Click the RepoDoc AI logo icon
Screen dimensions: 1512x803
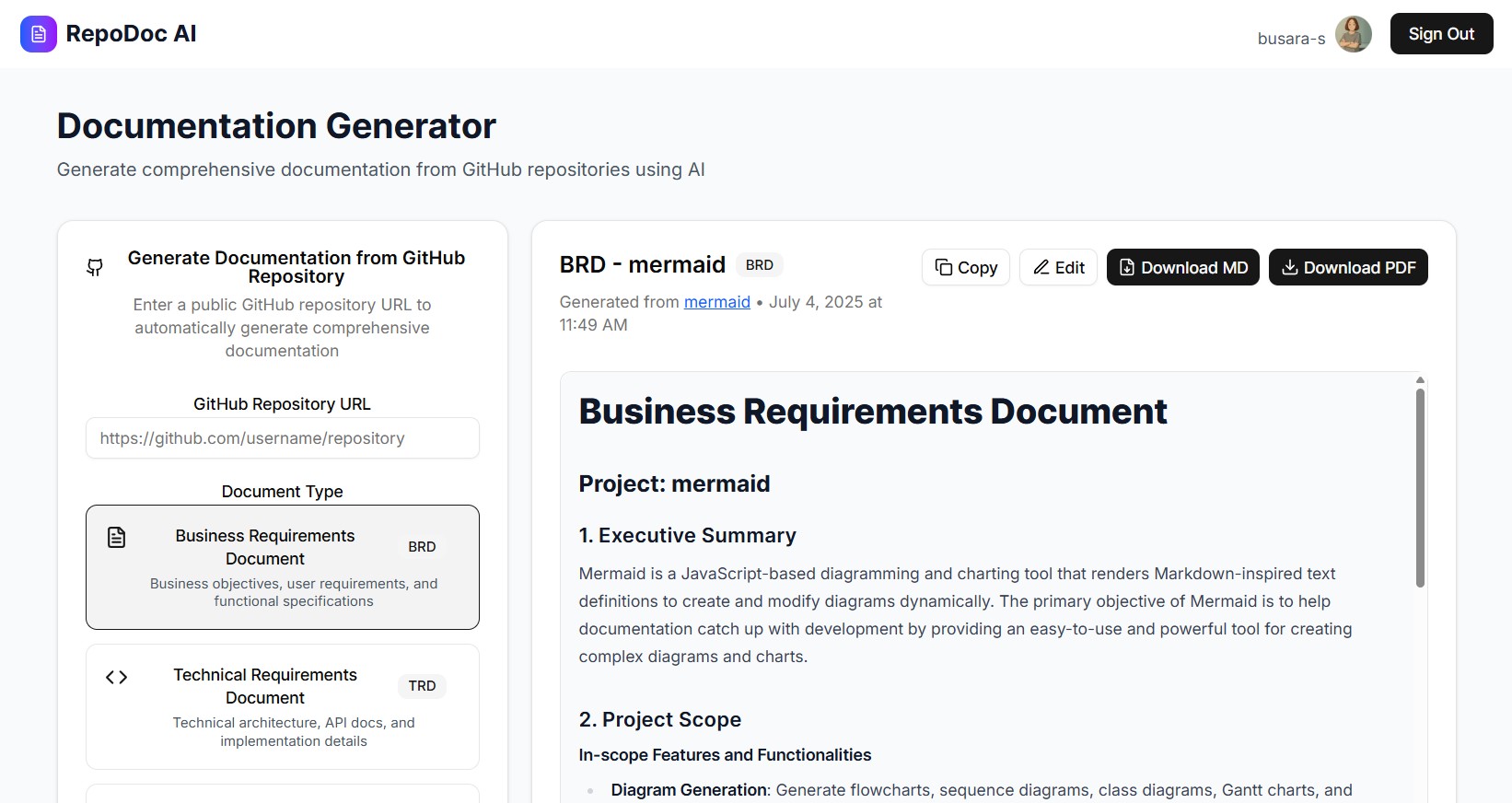pos(39,34)
